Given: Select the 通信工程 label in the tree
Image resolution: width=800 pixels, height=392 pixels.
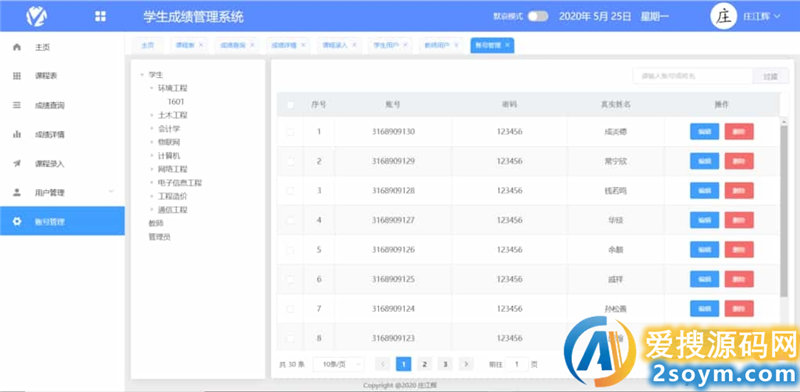Looking at the screenshot, I should tap(173, 210).
